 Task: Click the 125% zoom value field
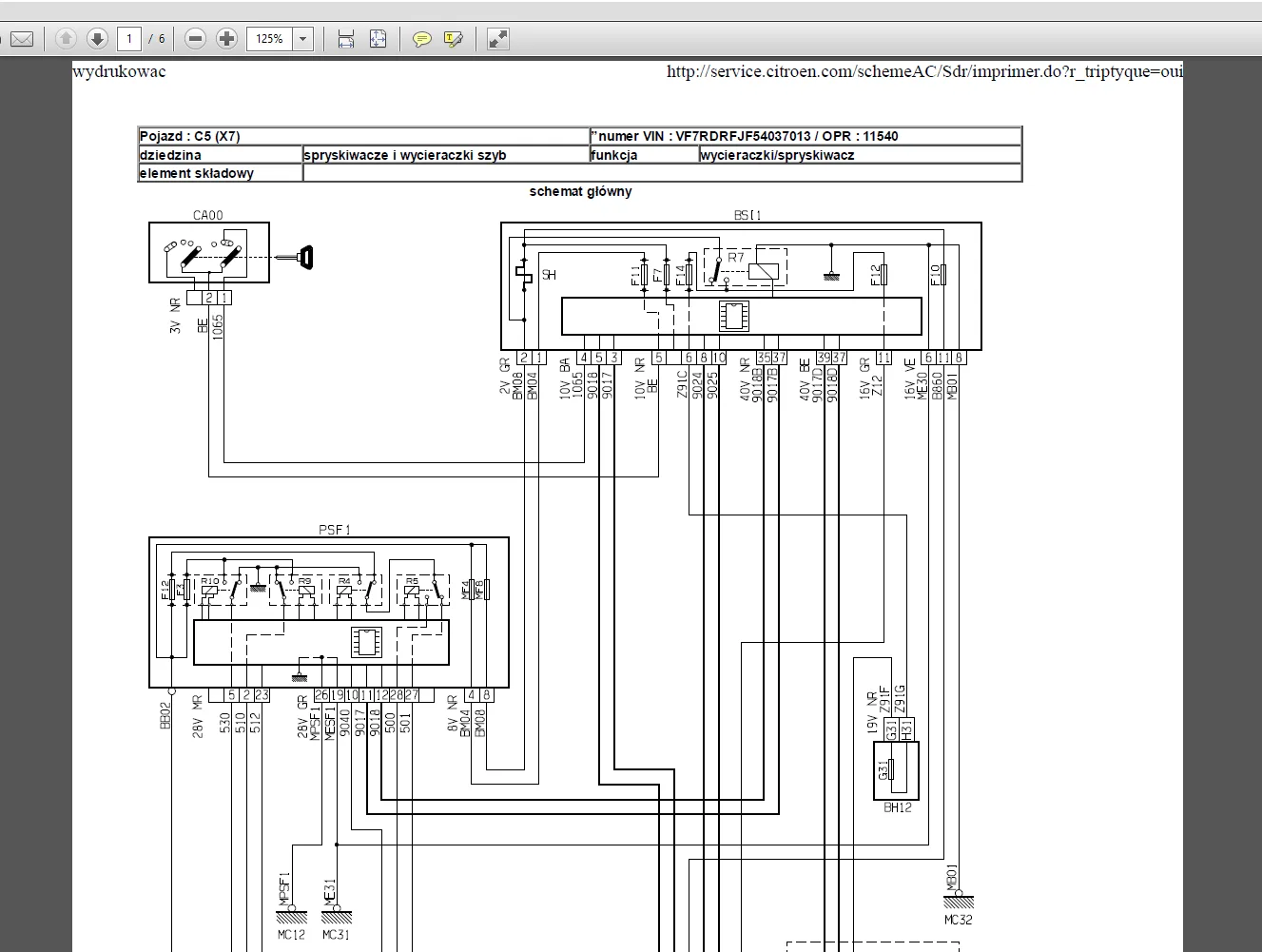coord(270,39)
